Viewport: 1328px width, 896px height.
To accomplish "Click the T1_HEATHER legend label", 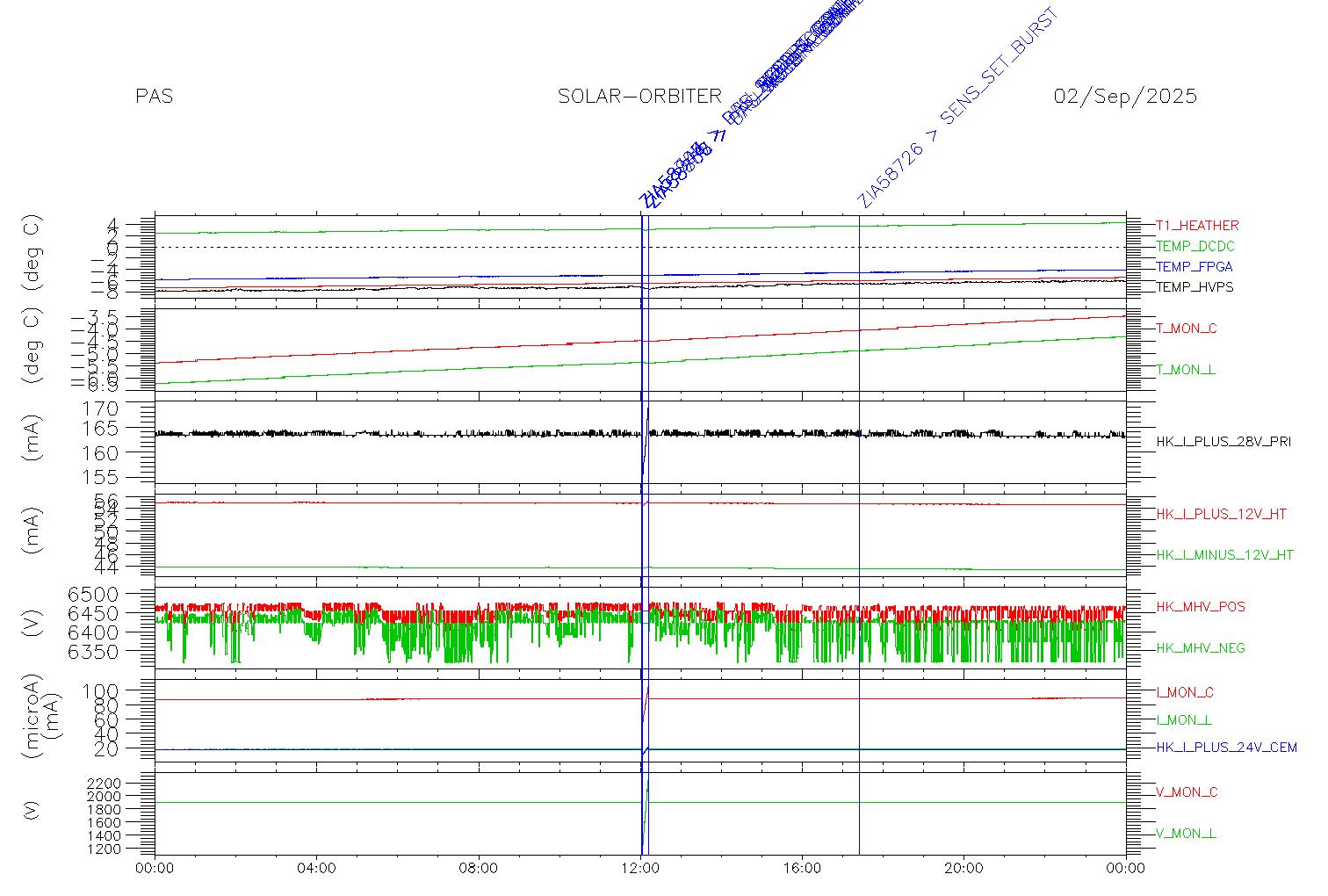I will 1197,226.
